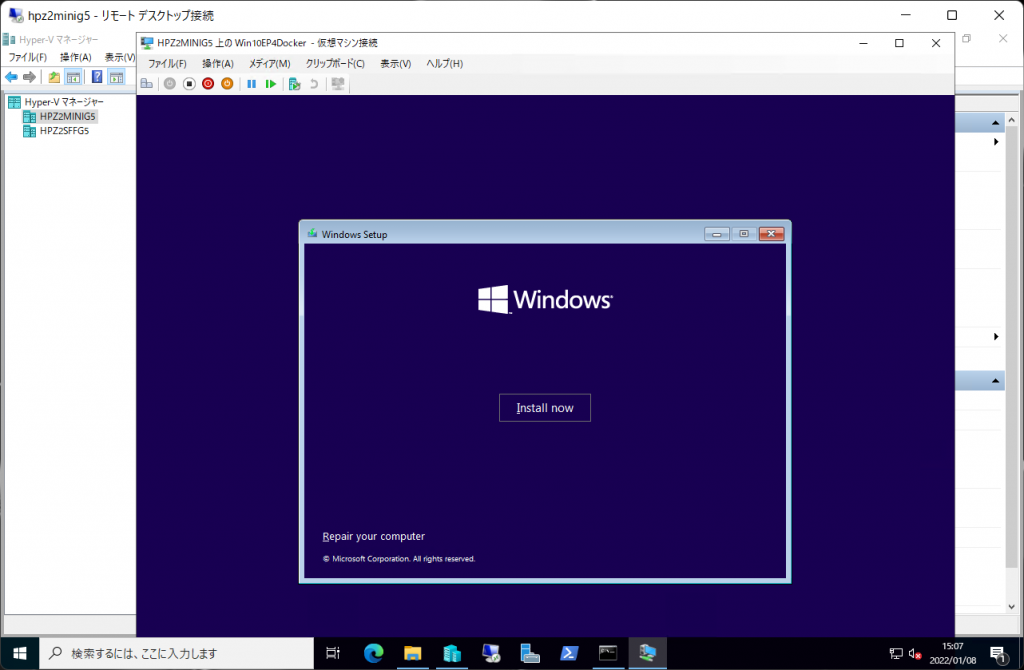The image size is (1024, 670).
Task: Open Remote Desktop app icon on taskbar
Action: pos(491,653)
